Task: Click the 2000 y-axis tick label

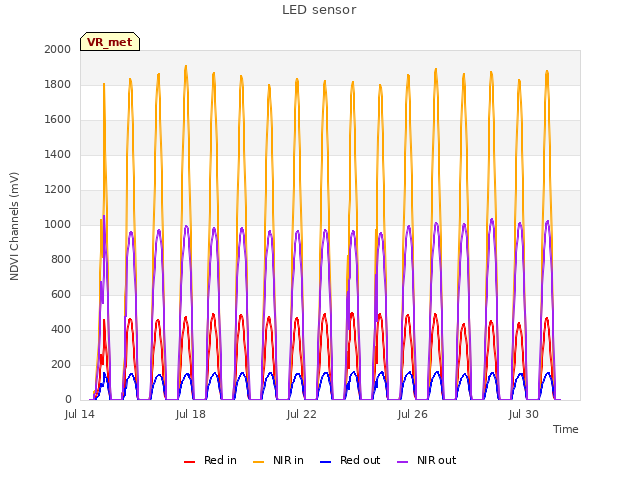Action: (x=58, y=49)
